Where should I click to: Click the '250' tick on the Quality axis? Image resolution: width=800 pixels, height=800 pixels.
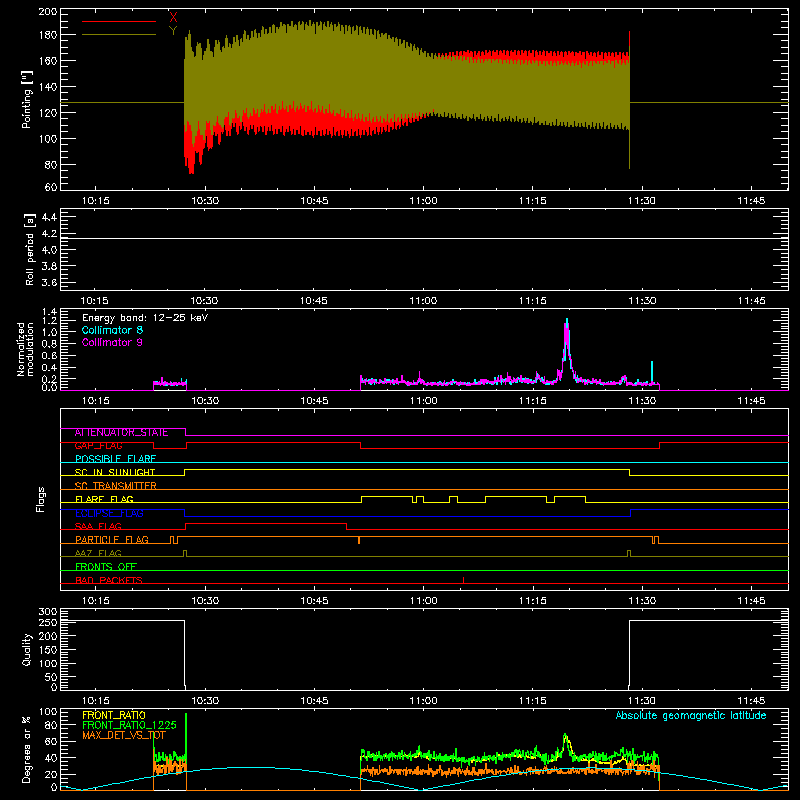pos(48,622)
